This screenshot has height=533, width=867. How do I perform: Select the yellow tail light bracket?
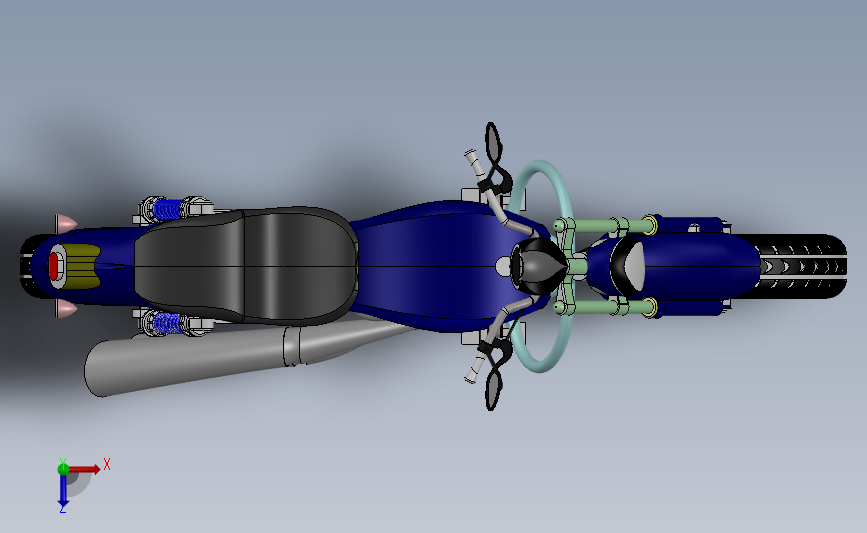click(x=83, y=266)
